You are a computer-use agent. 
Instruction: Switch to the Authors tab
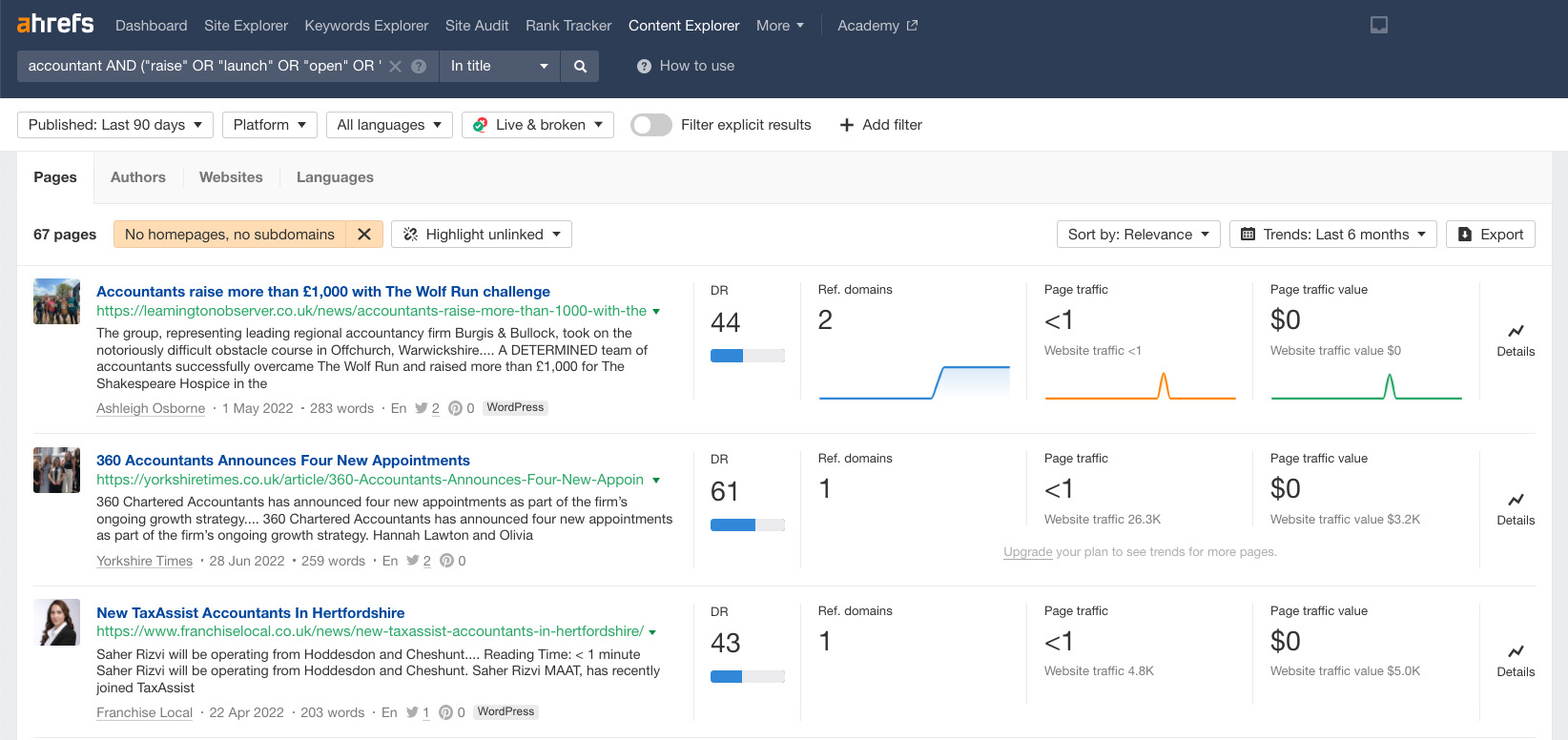coord(138,177)
